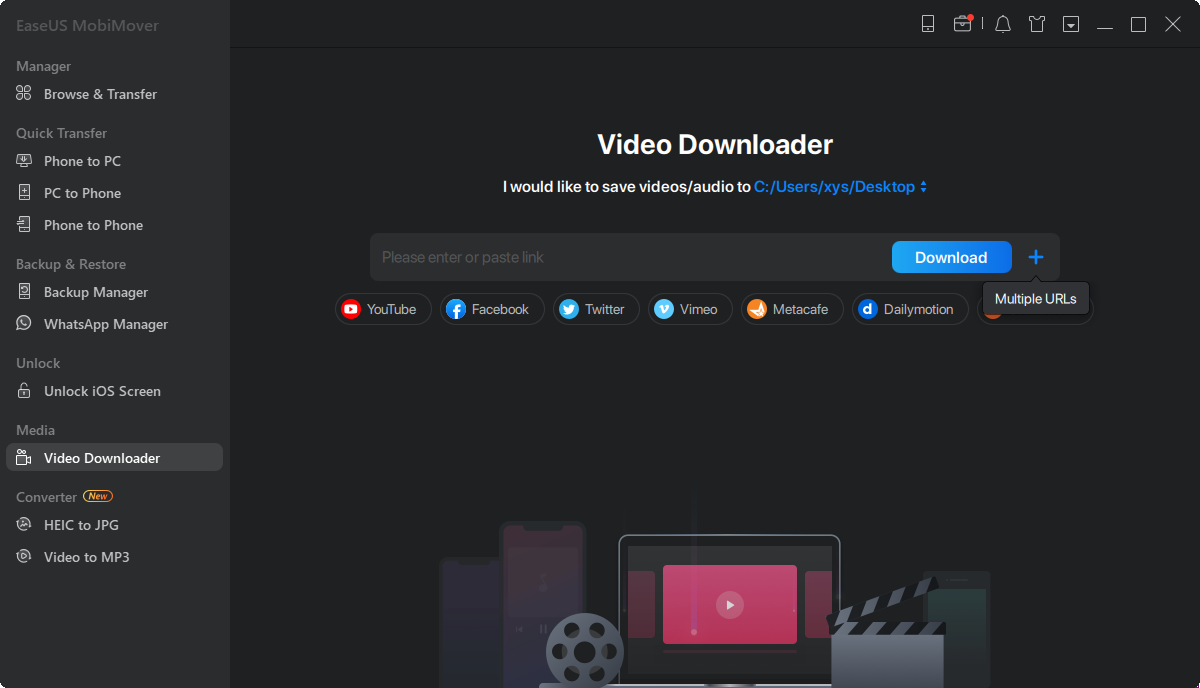
Task: Choose the Dailymotion site label
Action: [x=918, y=309]
